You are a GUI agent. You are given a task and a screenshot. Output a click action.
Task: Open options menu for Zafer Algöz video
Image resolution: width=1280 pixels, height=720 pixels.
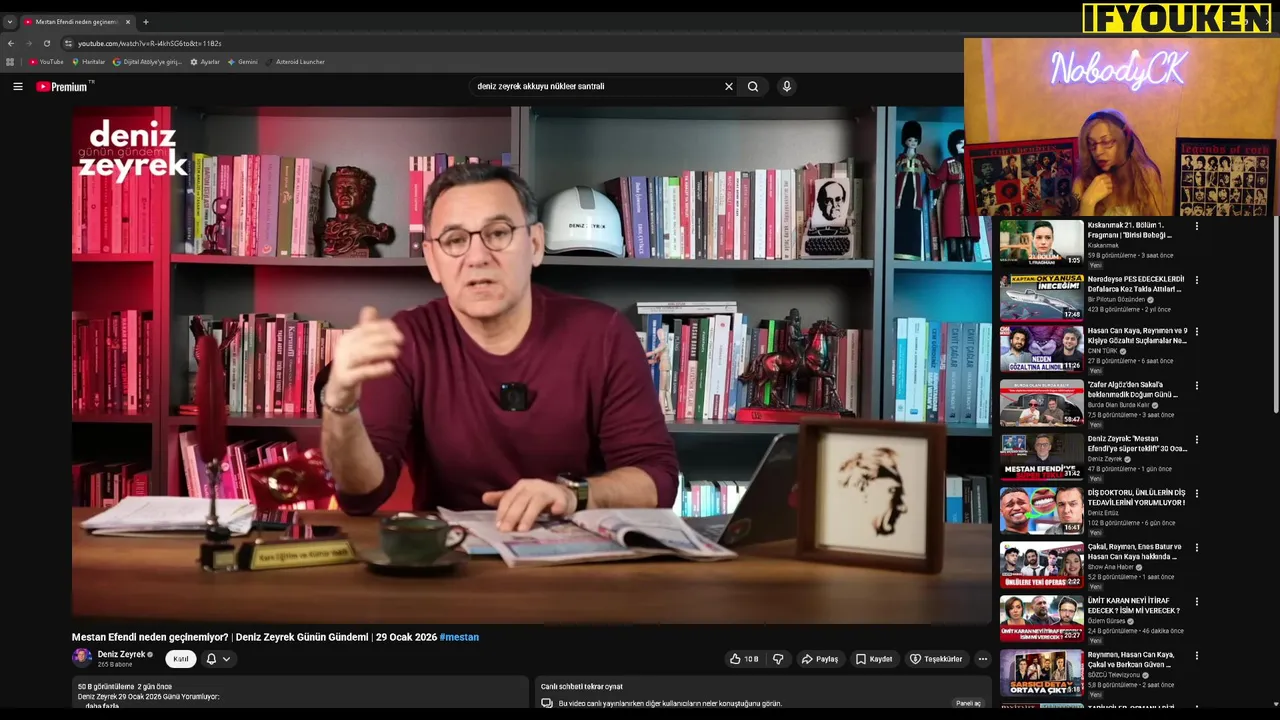(x=1196, y=386)
